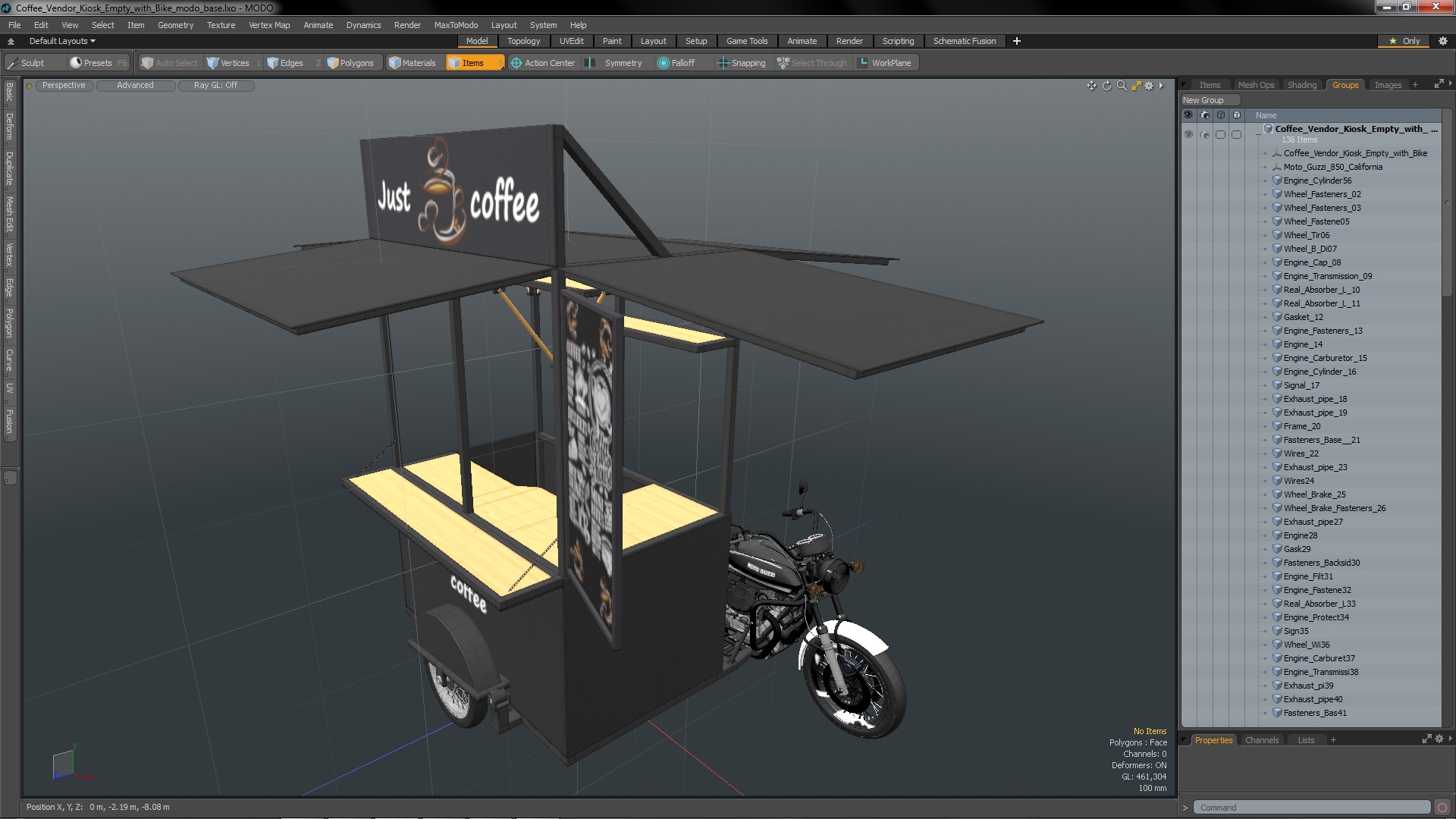Viewport: 1456px width, 819px height.
Task: Switch to the Channels tab
Action: [x=1261, y=740]
